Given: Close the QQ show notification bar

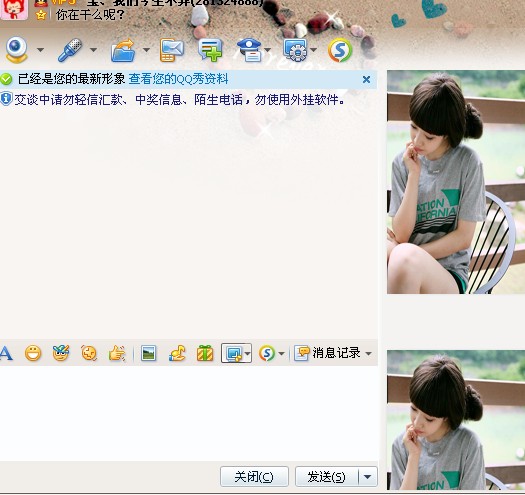Looking at the screenshot, I should pos(366,79).
